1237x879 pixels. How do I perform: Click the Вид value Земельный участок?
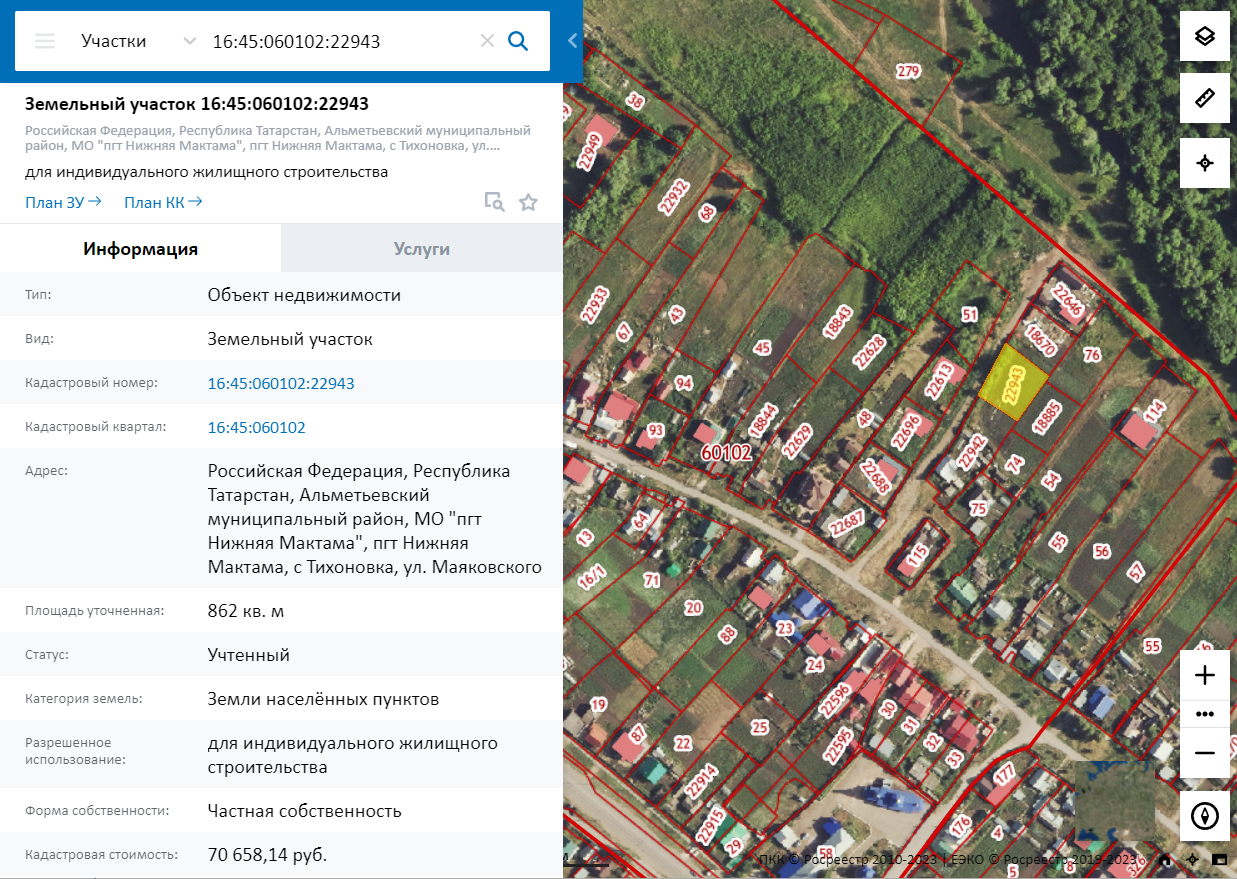[x=290, y=339]
